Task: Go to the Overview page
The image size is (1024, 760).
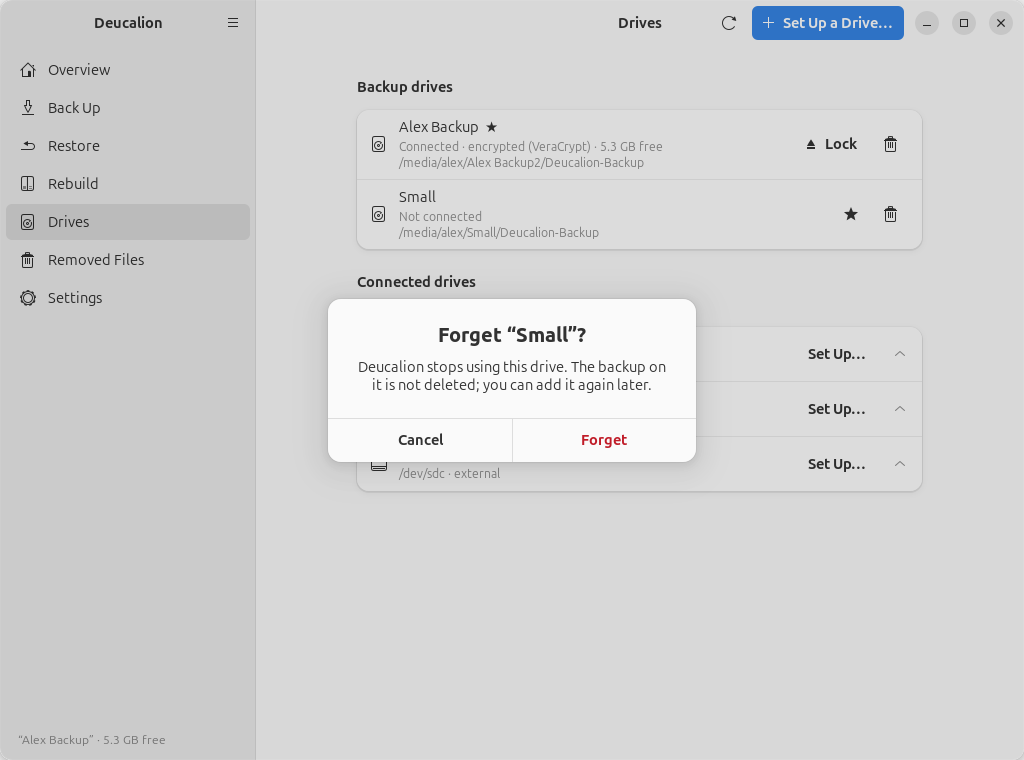Action: [128, 70]
